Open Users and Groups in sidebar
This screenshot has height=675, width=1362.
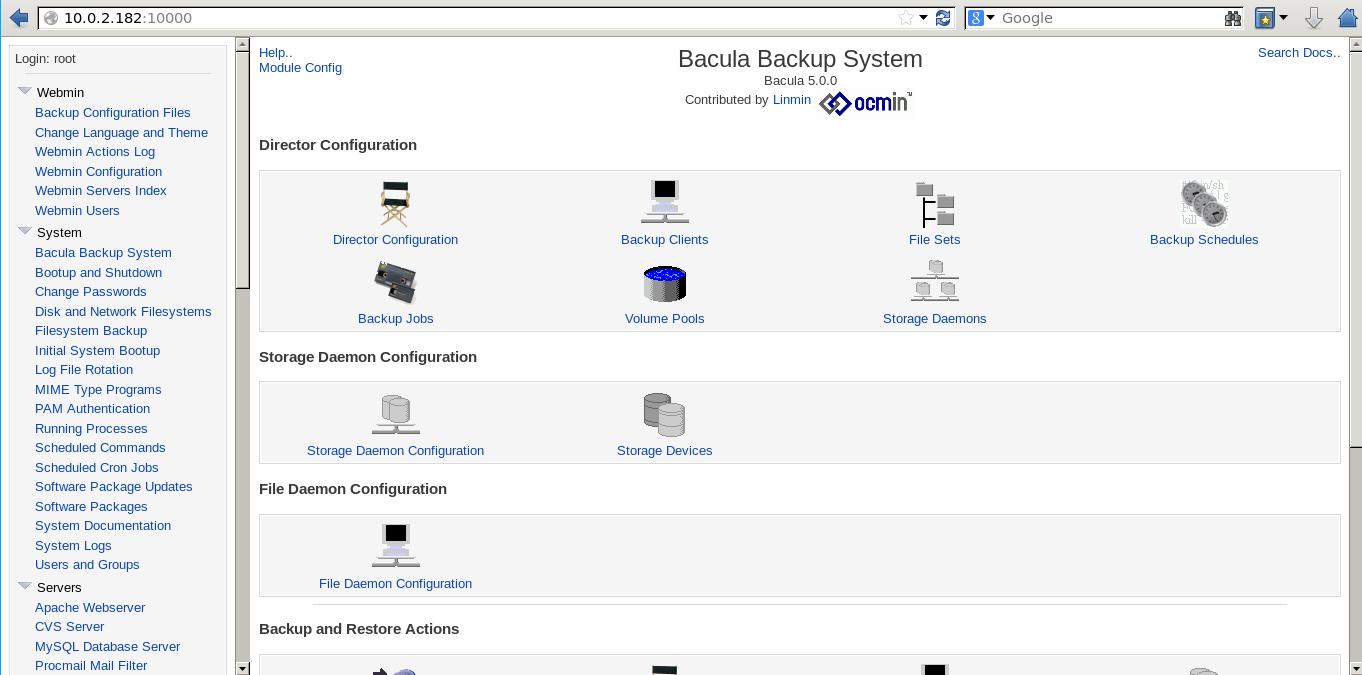87,565
